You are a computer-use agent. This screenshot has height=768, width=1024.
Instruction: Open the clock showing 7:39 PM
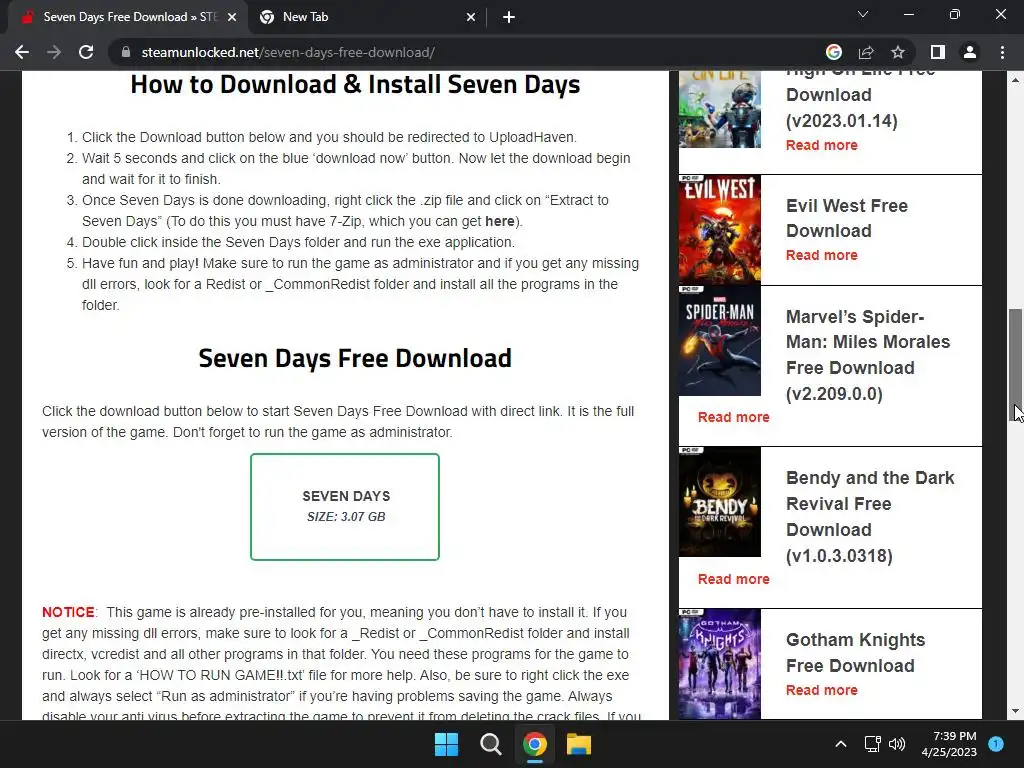[x=949, y=744]
